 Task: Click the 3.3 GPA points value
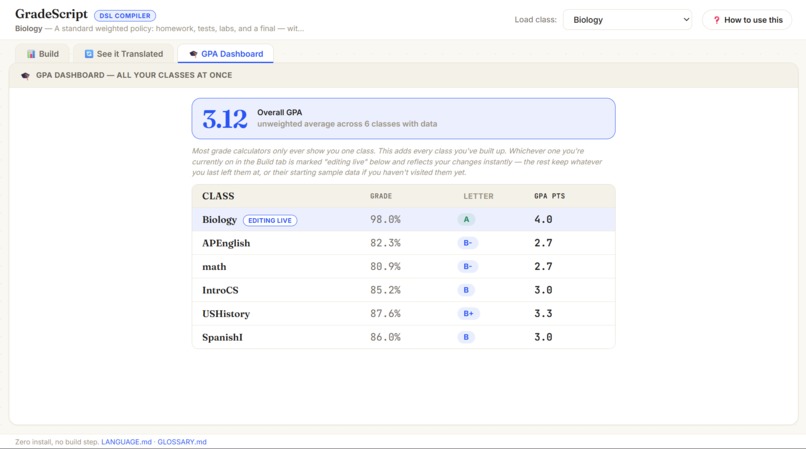543,314
